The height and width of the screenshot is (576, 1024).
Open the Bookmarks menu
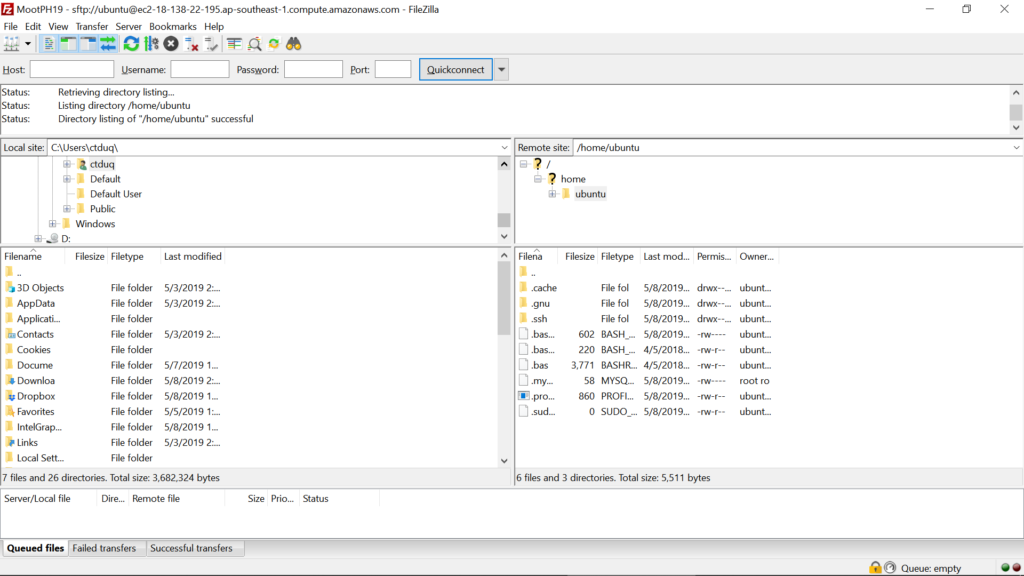pyautogui.click(x=172, y=27)
